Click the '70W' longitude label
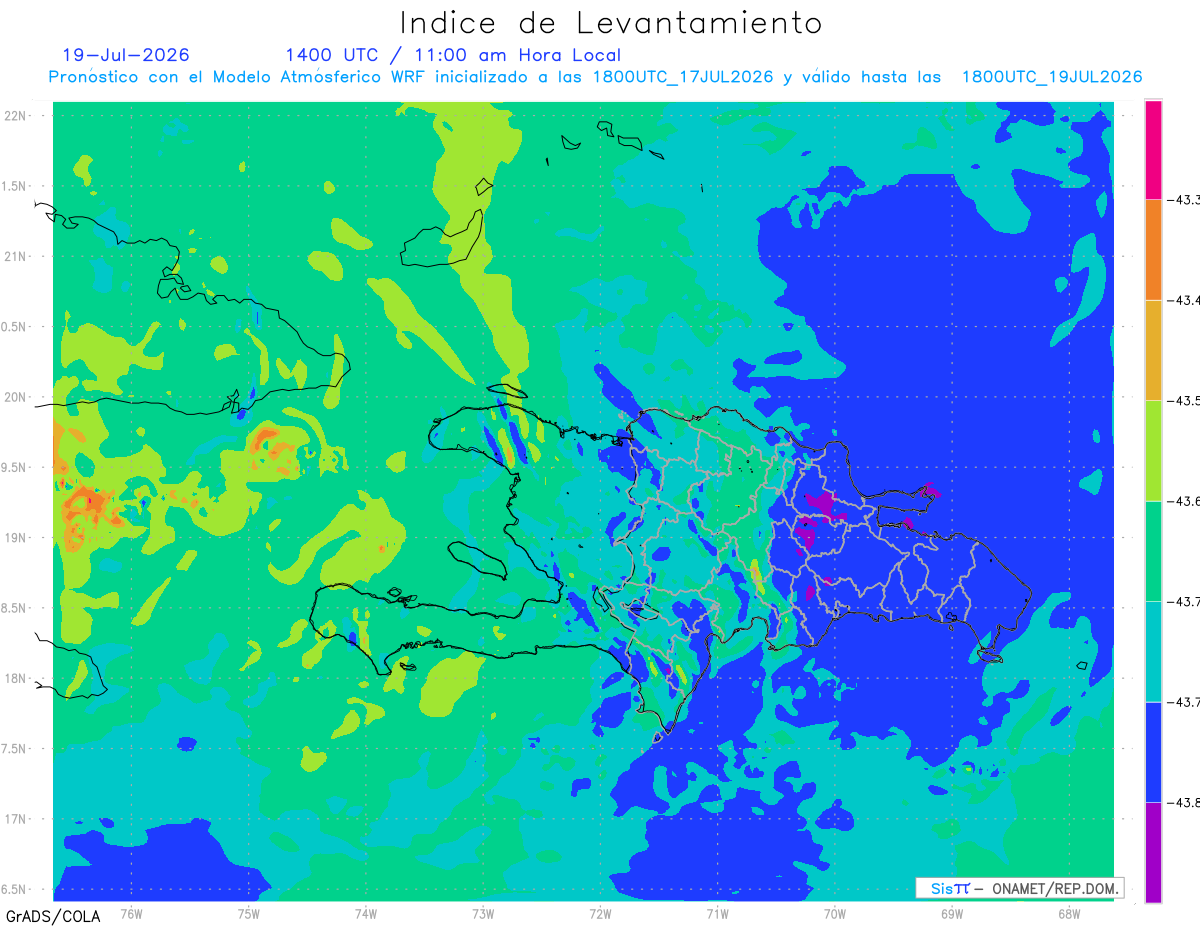This screenshot has width=1200, height=927. [x=835, y=913]
